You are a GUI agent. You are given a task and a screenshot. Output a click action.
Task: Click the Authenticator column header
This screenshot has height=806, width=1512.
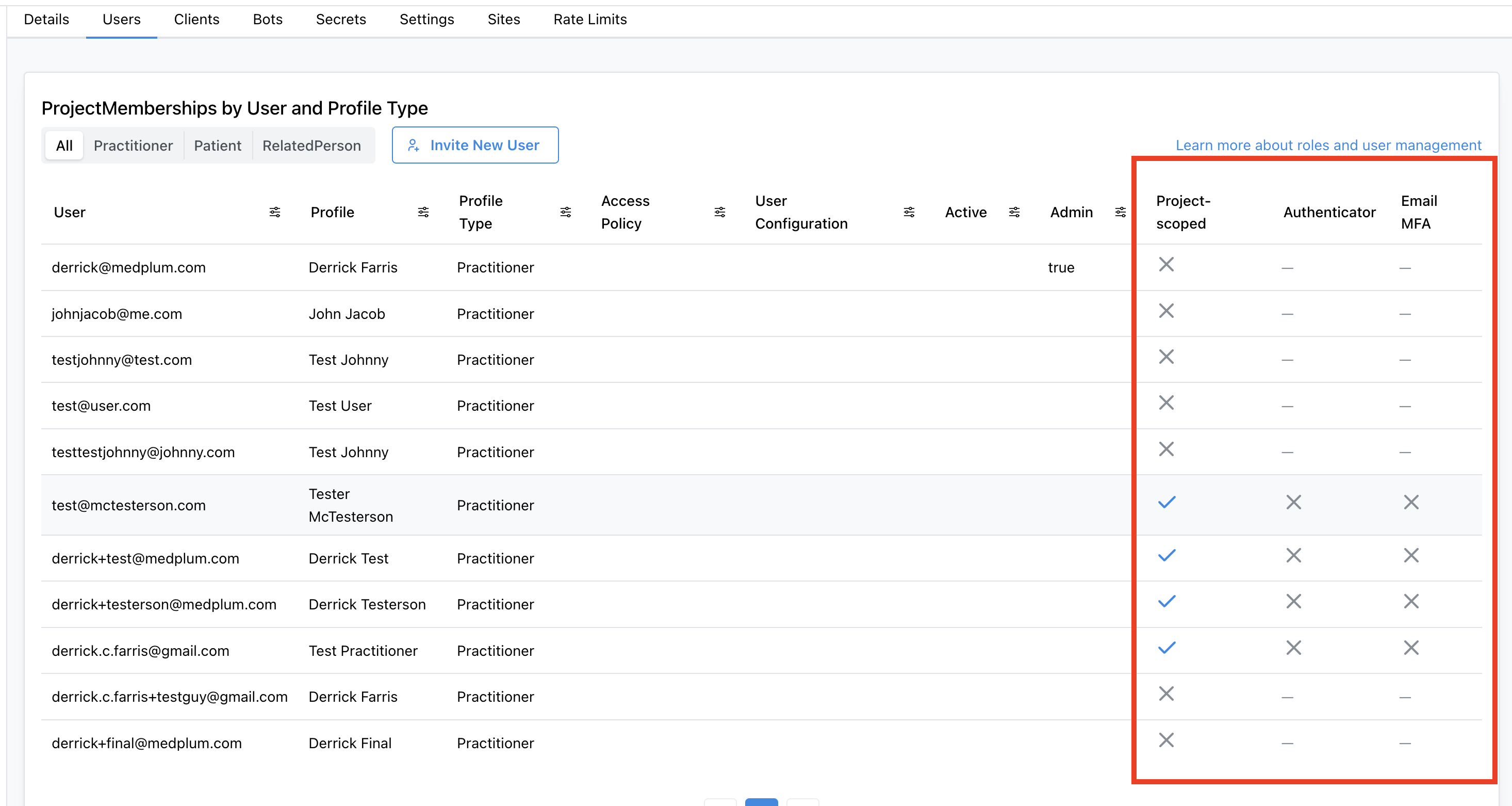point(1329,212)
